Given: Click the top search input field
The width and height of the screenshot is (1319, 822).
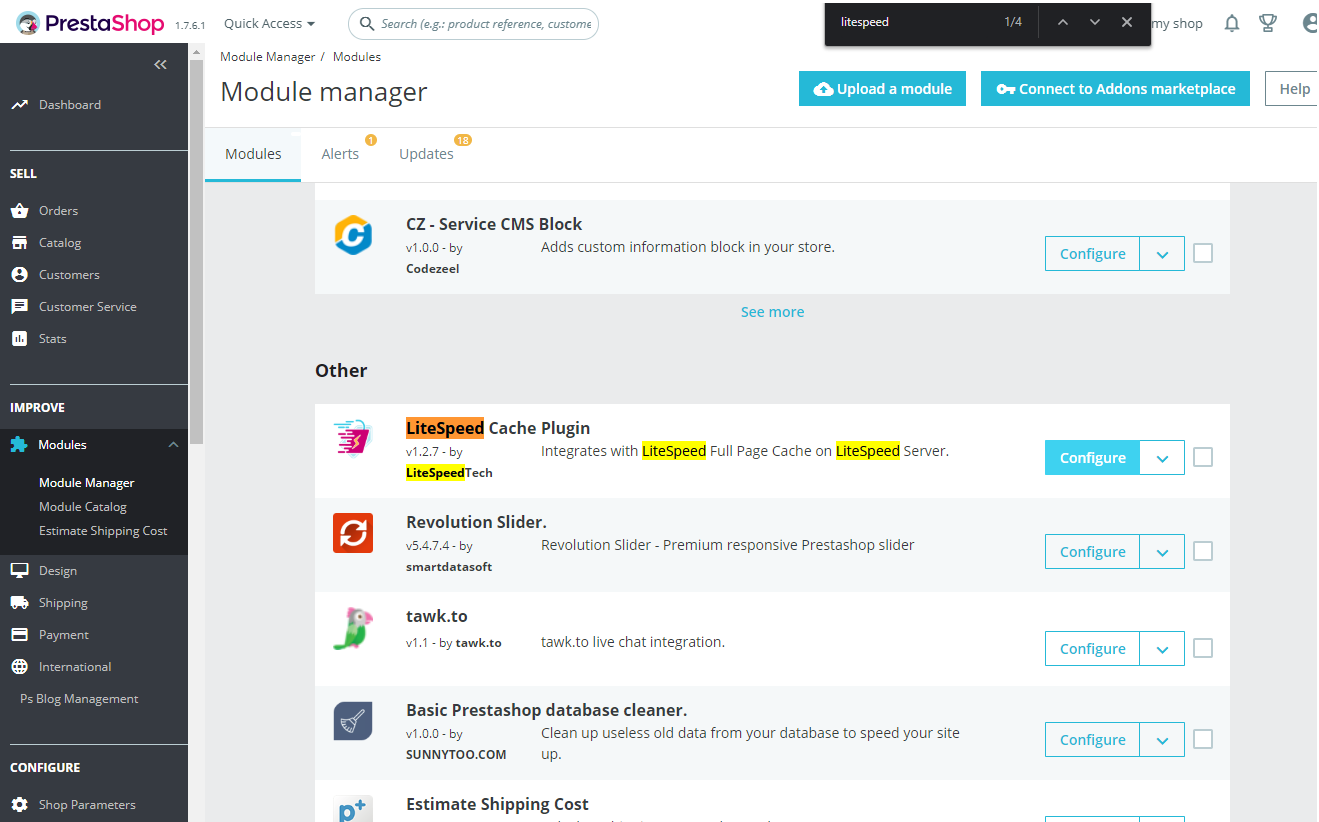Looking at the screenshot, I should click(473, 23).
